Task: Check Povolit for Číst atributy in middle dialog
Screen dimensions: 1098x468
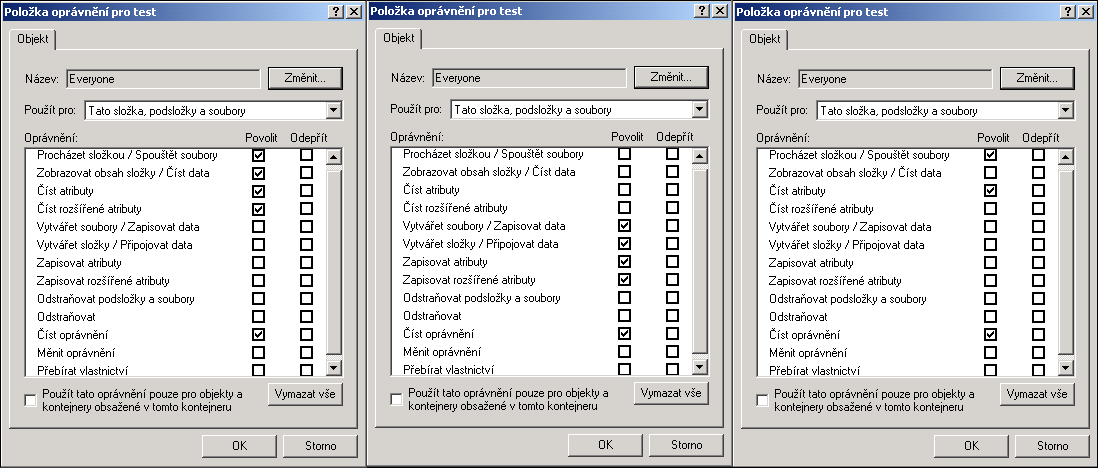Action: [625, 189]
